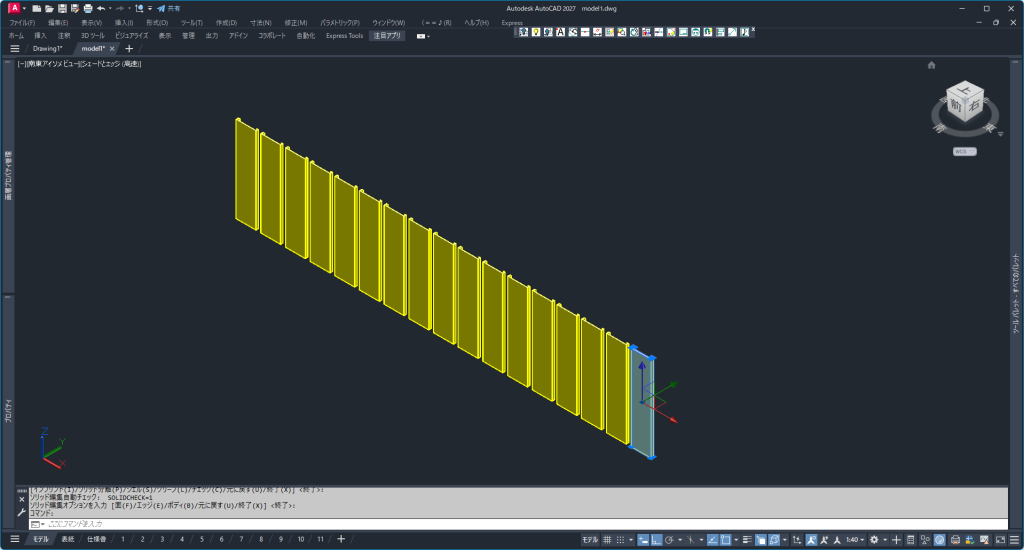Expand the undo history dropdown arrow
The height and width of the screenshot is (550, 1024).
111,8
